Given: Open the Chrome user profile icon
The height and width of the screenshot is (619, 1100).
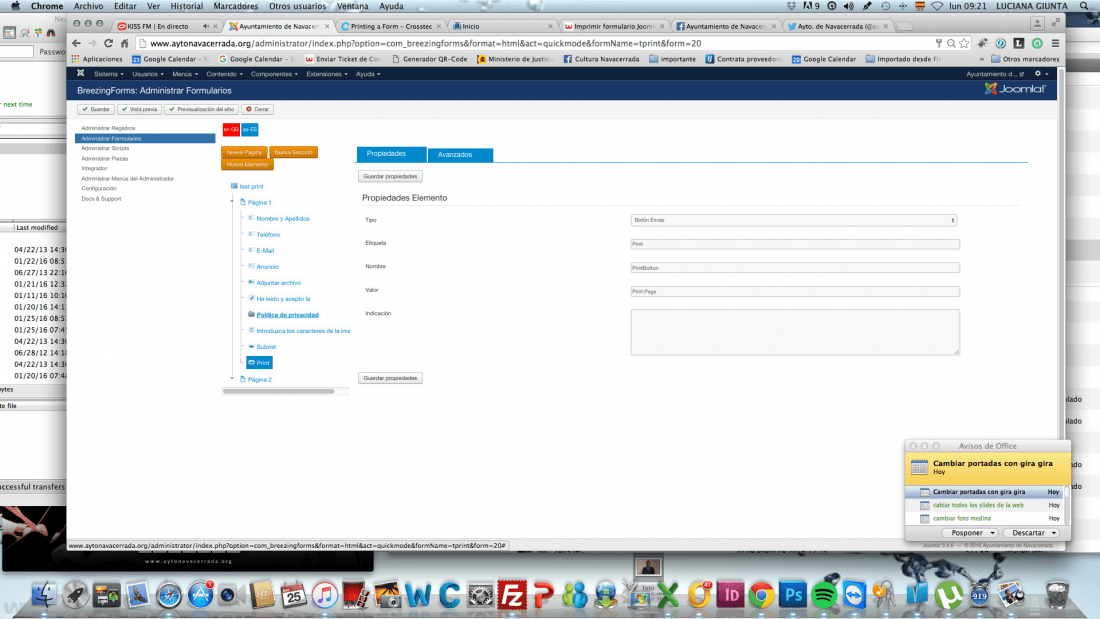Looking at the screenshot, I should click(x=1038, y=25).
